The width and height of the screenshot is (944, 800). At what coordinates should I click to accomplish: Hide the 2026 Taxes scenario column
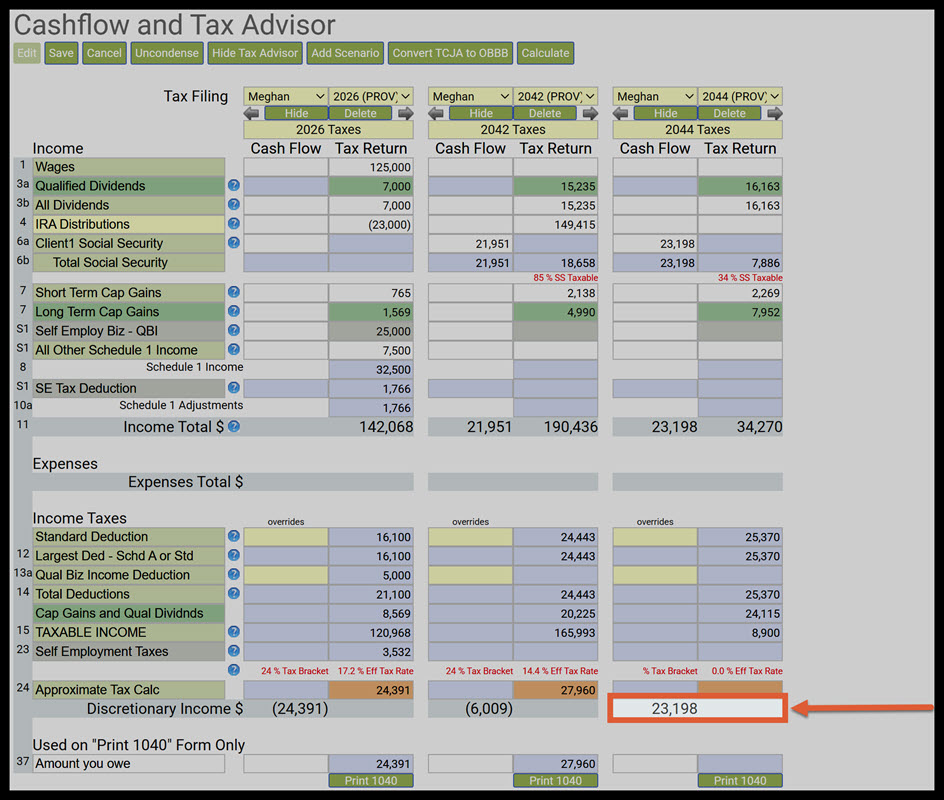[x=296, y=113]
